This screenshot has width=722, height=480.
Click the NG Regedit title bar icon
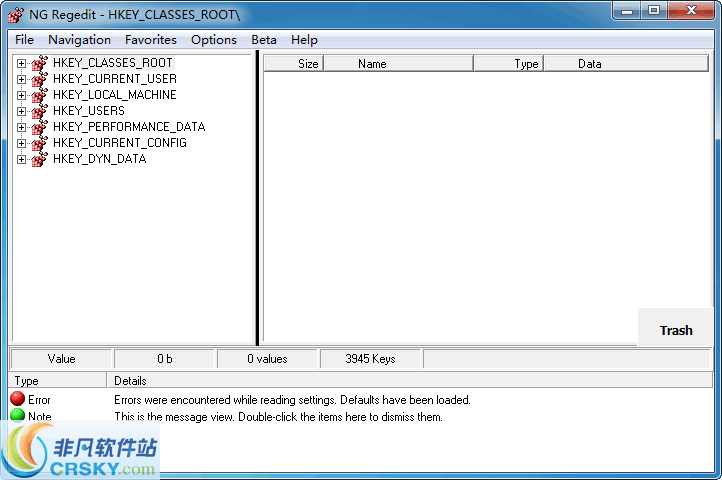[x=16, y=15]
